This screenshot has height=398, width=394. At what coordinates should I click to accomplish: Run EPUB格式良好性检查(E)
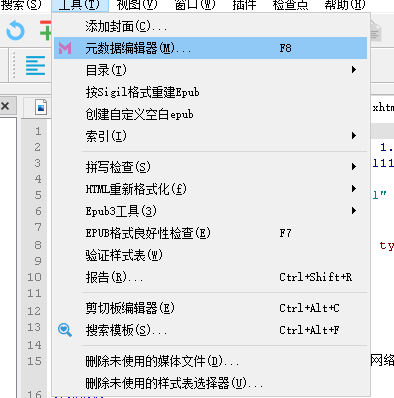[x=210, y=233]
